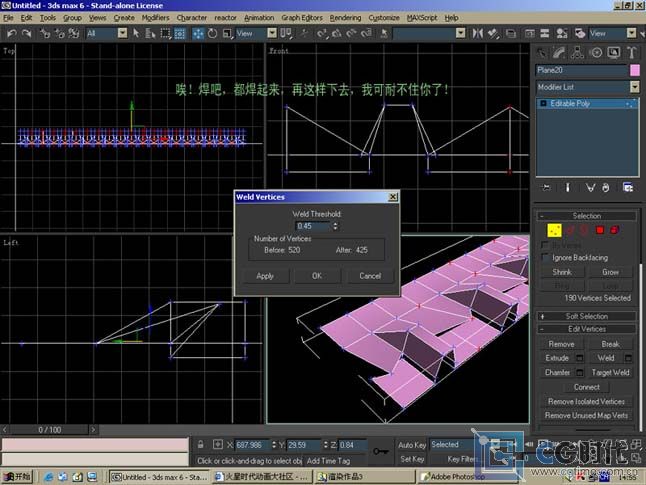Viewport: 646px width, 485px height.
Task: Open the Utilities hammer panel tab
Action: 632,53
